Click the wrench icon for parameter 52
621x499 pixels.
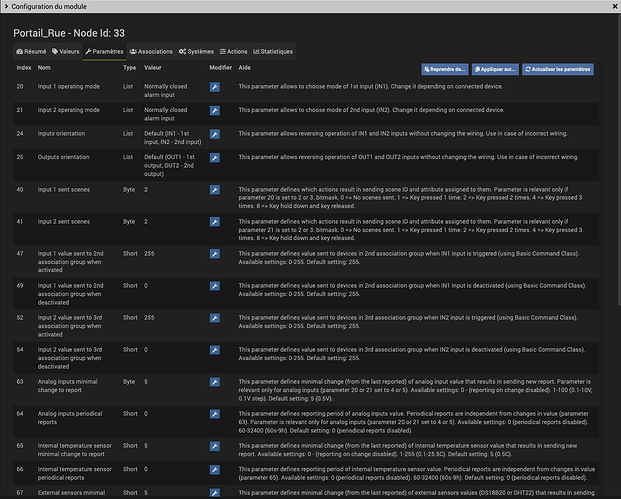215,316
